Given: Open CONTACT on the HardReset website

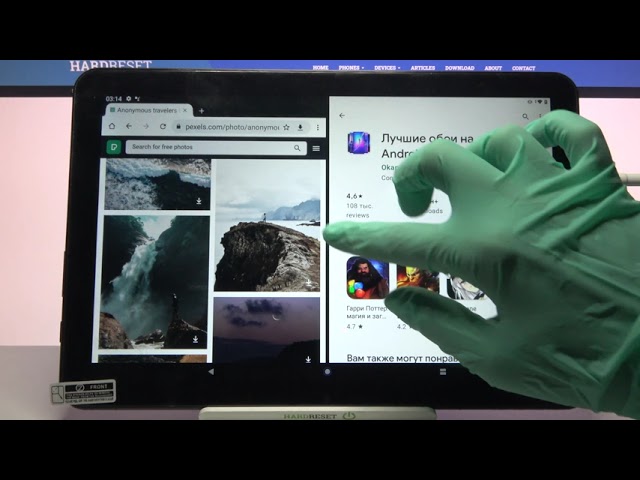Looking at the screenshot, I should pos(523,68).
